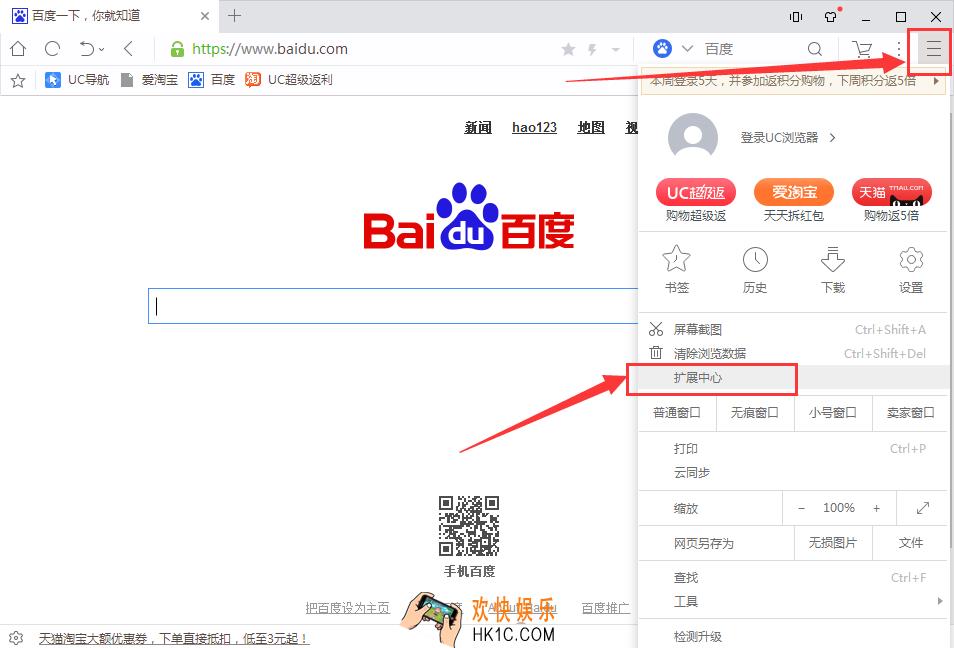Click the address bar with baidu.com URL
This screenshot has height=648, width=954.
[270, 49]
